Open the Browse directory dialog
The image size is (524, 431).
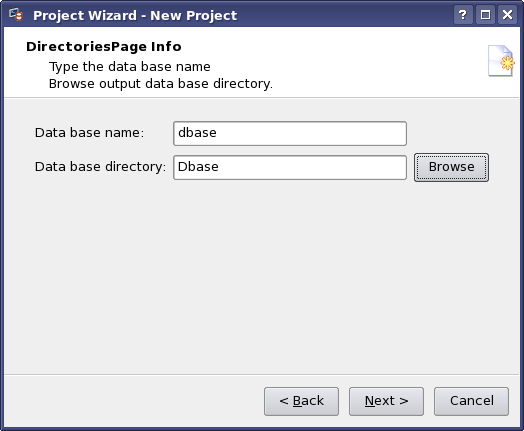[x=451, y=167]
